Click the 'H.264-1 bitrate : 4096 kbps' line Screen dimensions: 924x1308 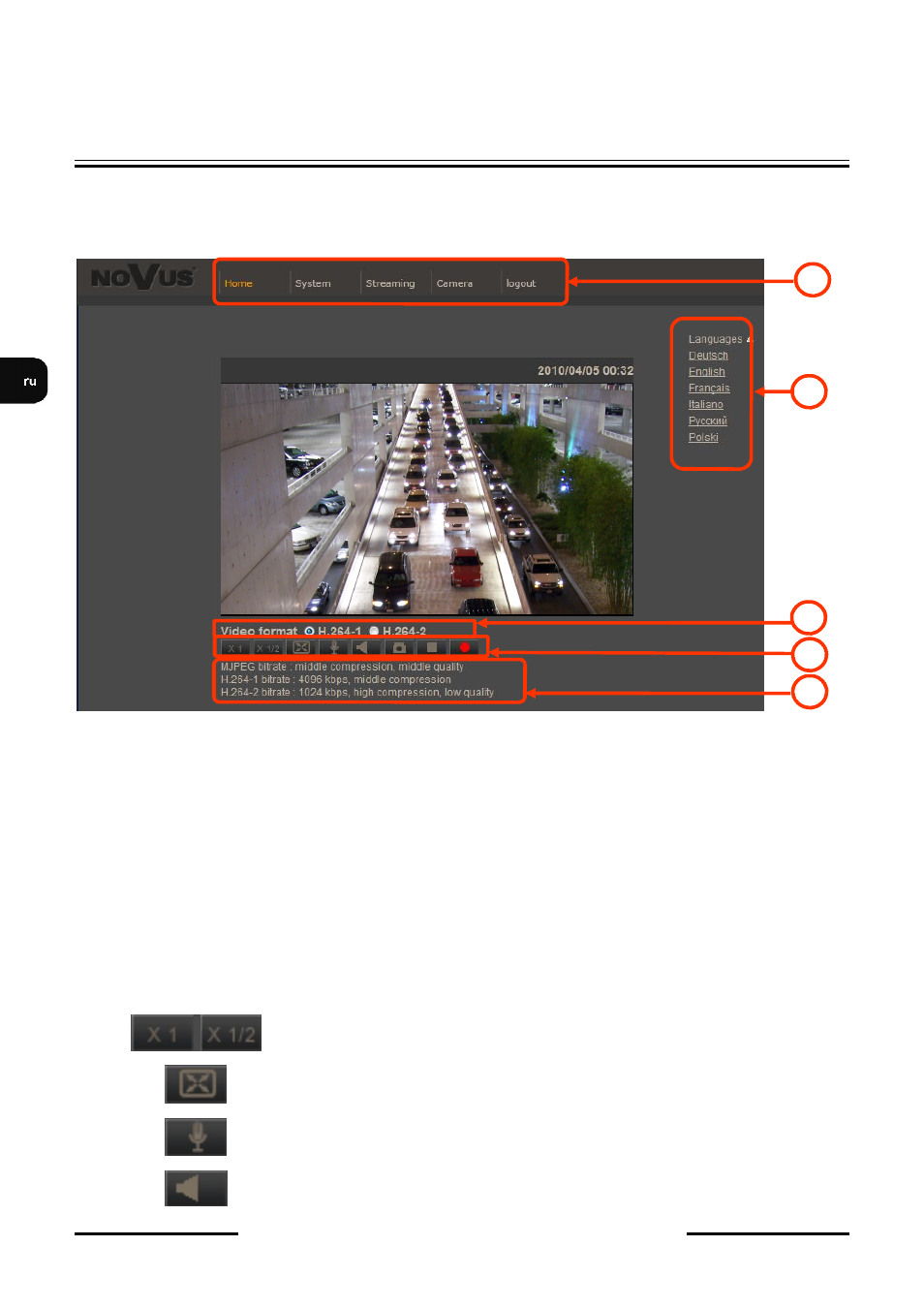(x=335, y=679)
